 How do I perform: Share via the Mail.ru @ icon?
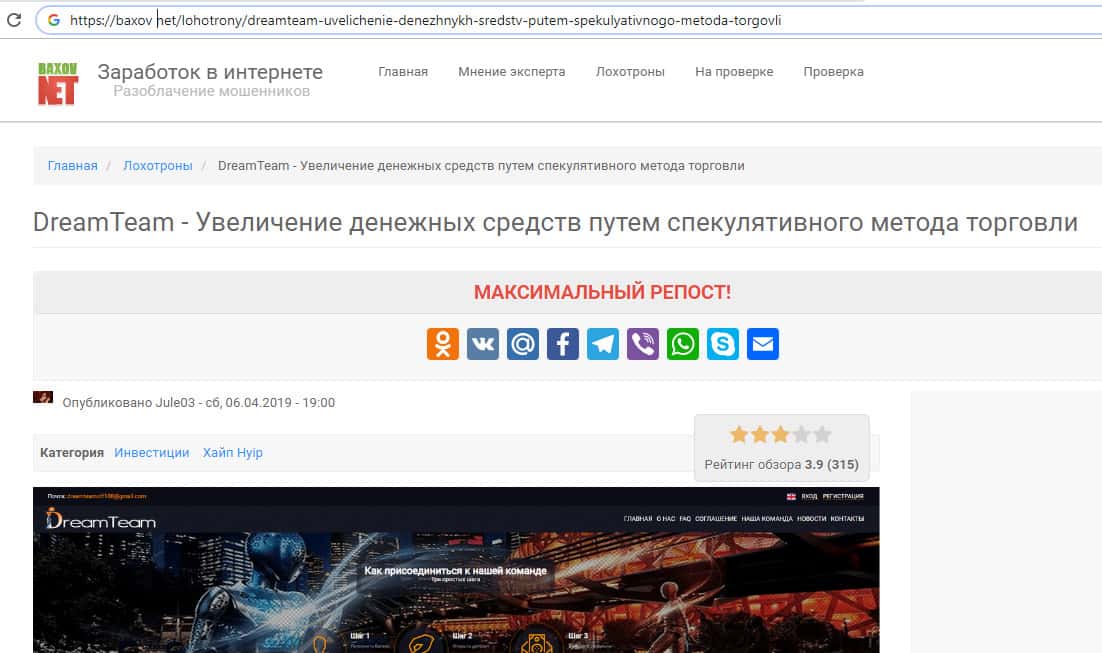click(x=523, y=344)
